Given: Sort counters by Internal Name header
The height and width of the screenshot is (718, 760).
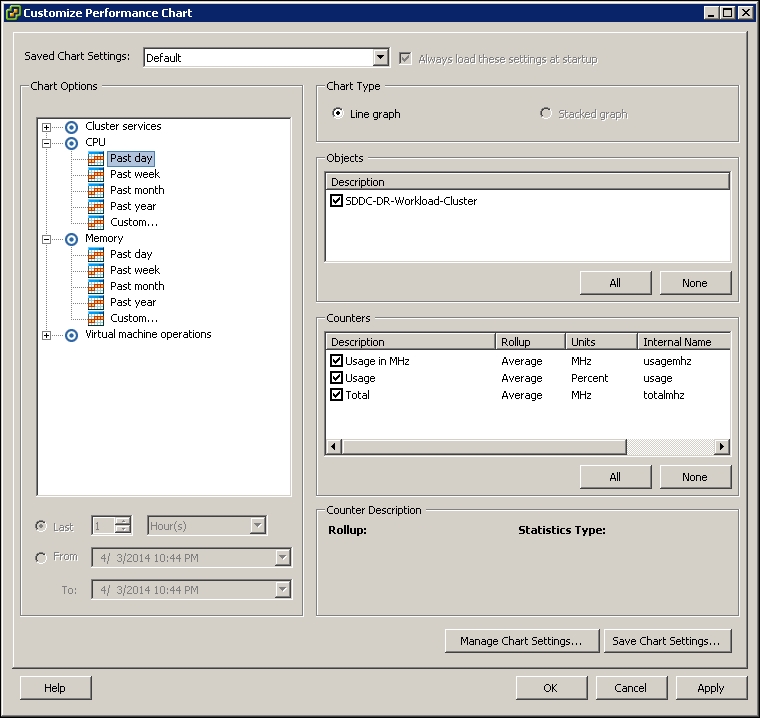Looking at the screenshot, I should click(684, 342).
